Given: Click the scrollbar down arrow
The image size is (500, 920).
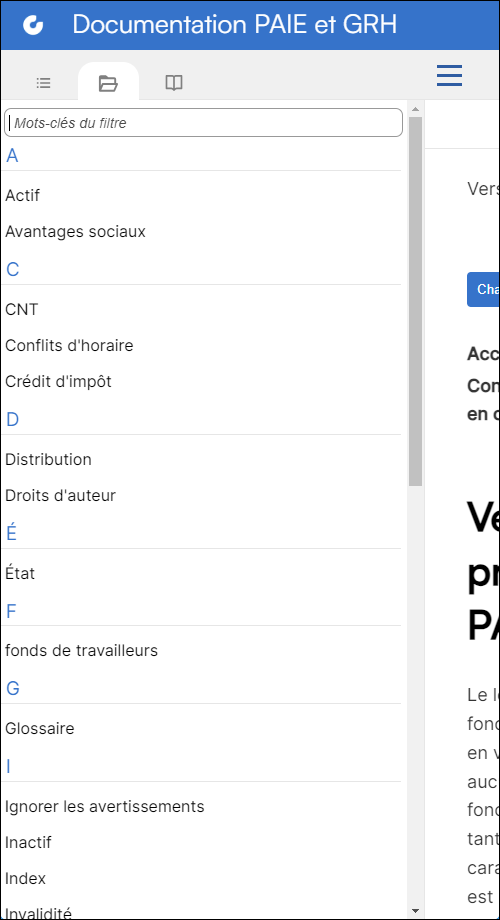Looking at the screenshot, I should pos(415,911).
